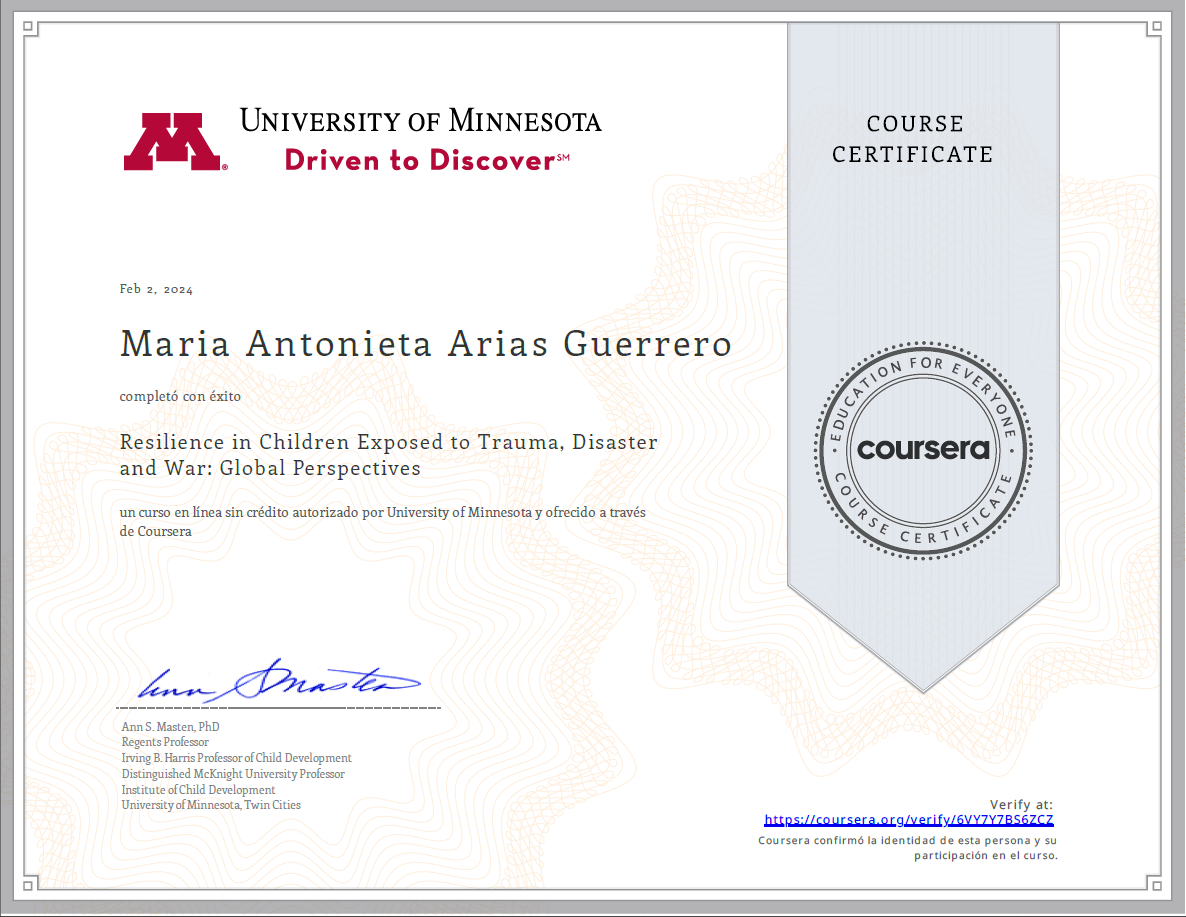Click 'Distinguished McKnight University Professor' line

[233, 774]
